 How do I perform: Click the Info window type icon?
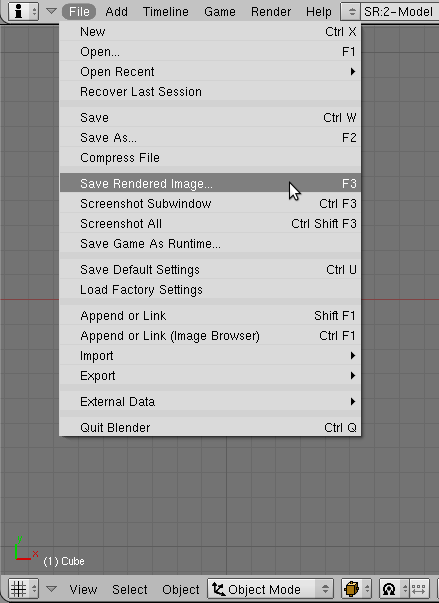(18, 11)
